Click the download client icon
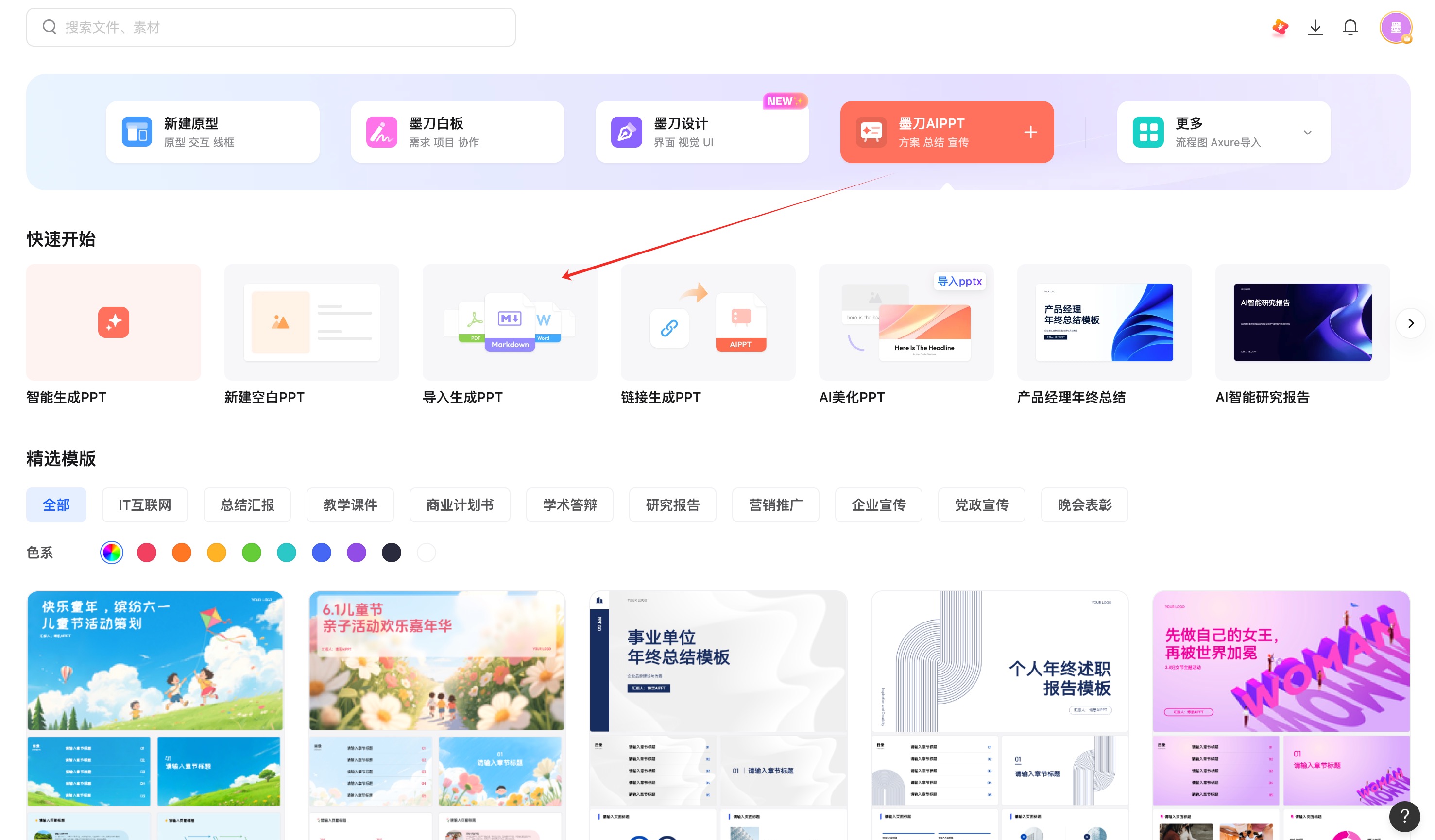Image resolution: width=1435 pixels, height=840 pixels. pyautogui.click(x=1315, y=26)
